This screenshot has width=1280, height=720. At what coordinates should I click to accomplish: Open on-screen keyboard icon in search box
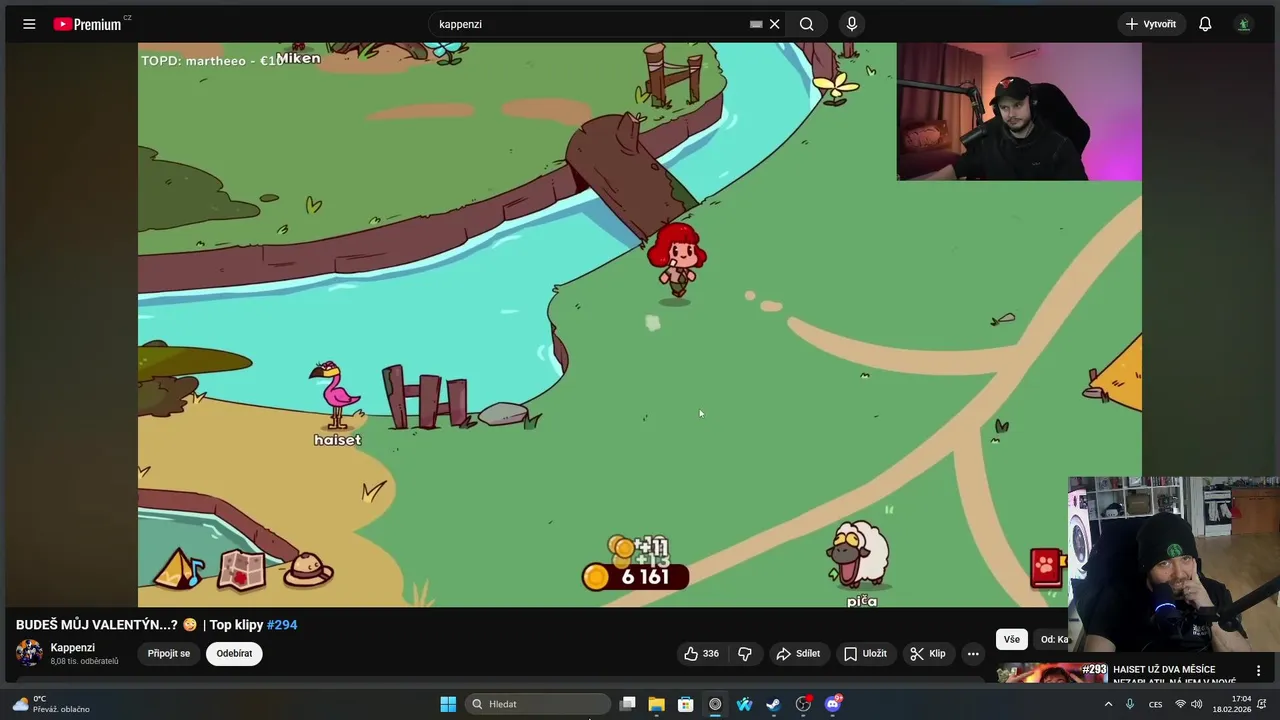(756, 24)
